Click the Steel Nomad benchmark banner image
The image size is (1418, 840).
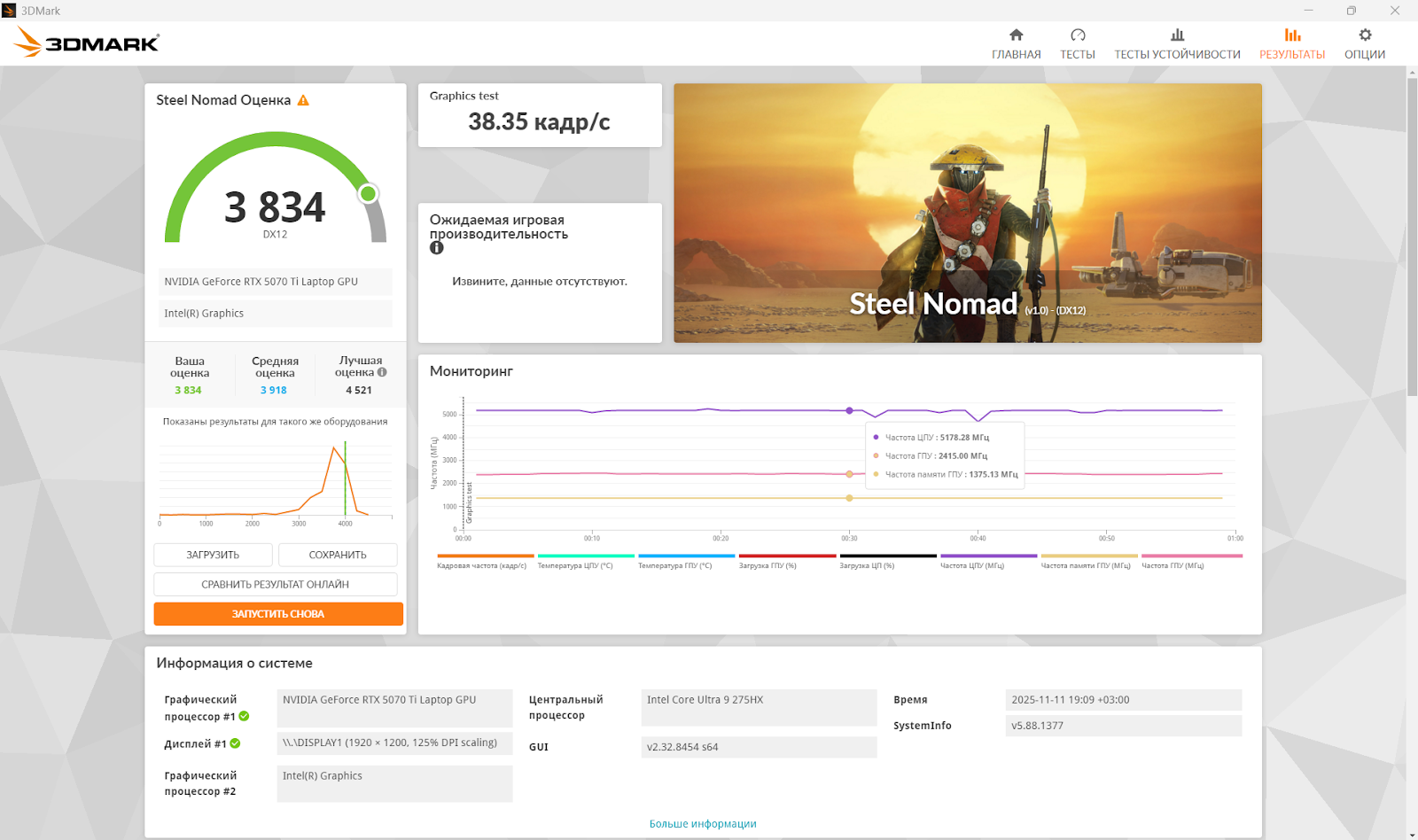click(x=967, y=213)
